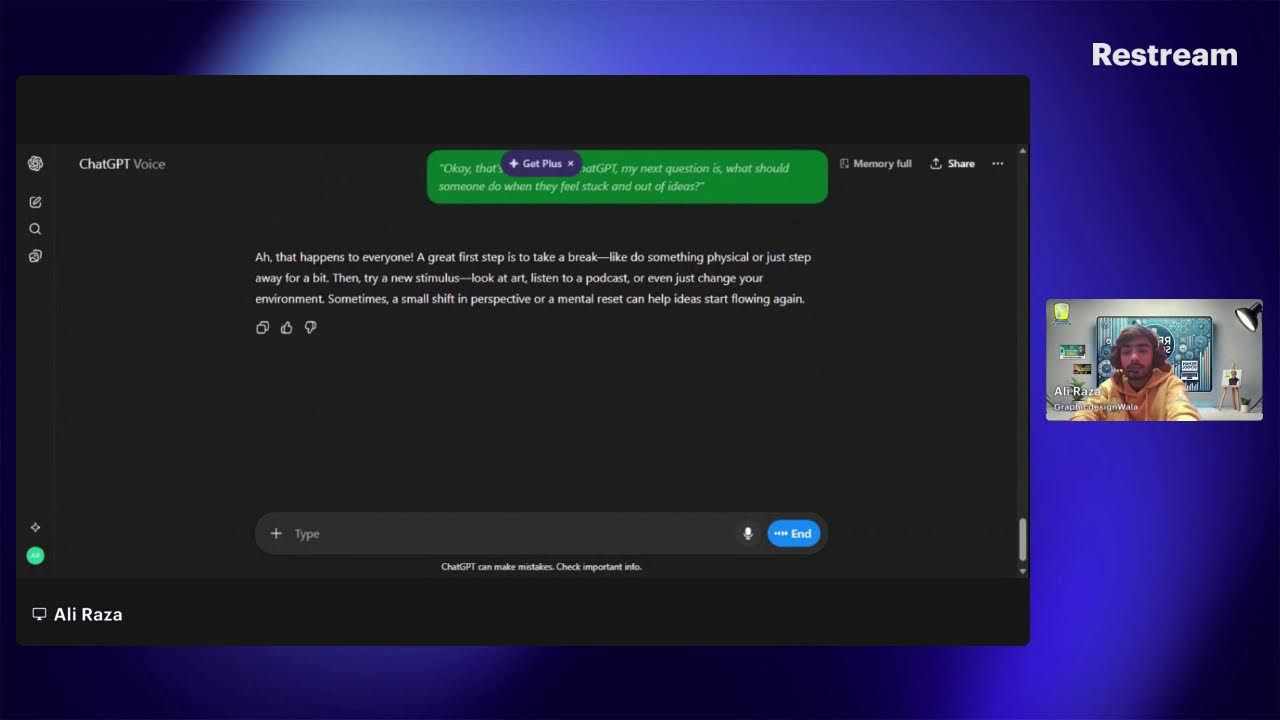Click the Ali Raza screen share label
The height and width of the screenshot is (720, 1280).
click(x=78, y=615)
